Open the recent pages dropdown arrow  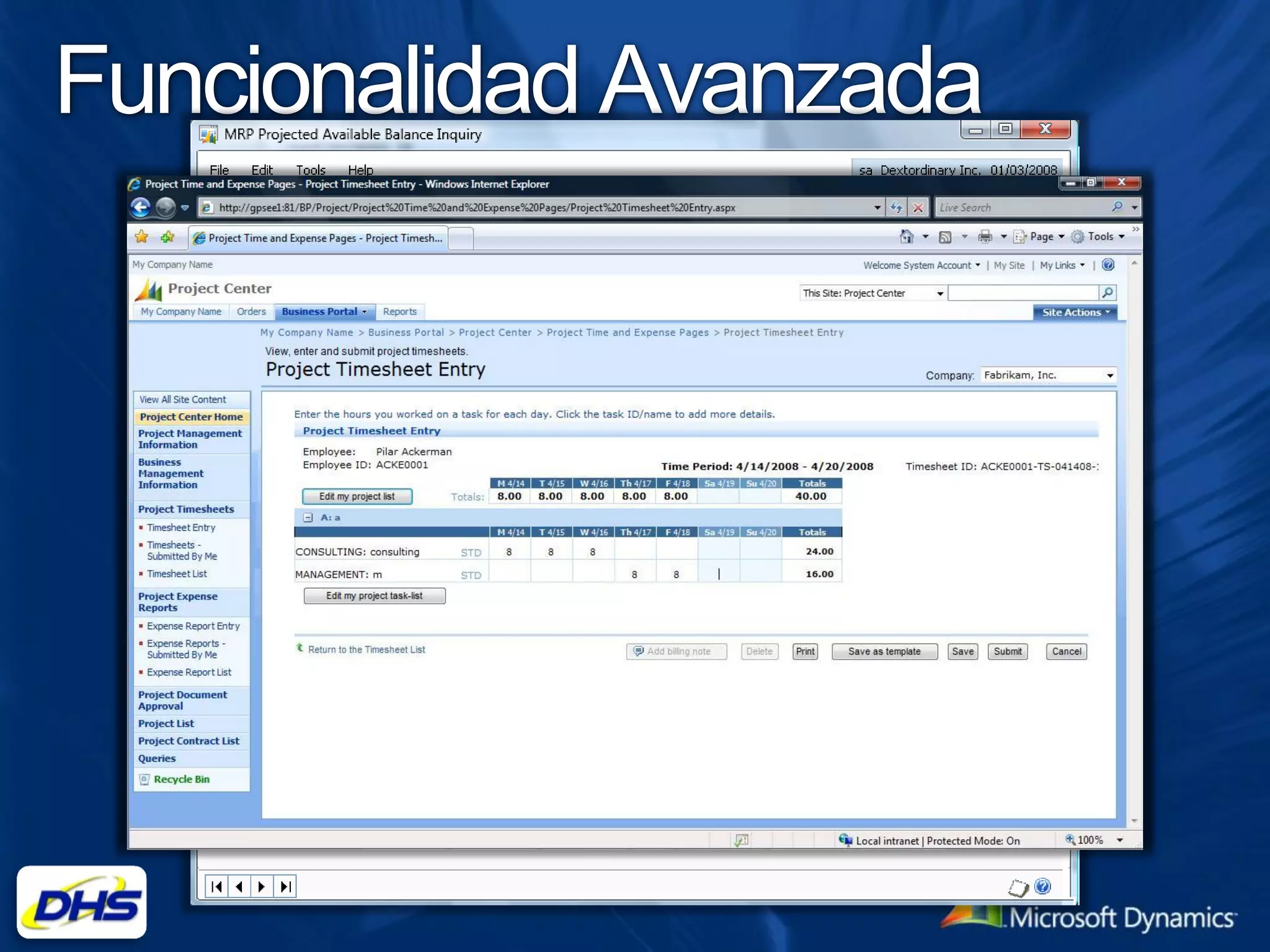tap(185, 208)
